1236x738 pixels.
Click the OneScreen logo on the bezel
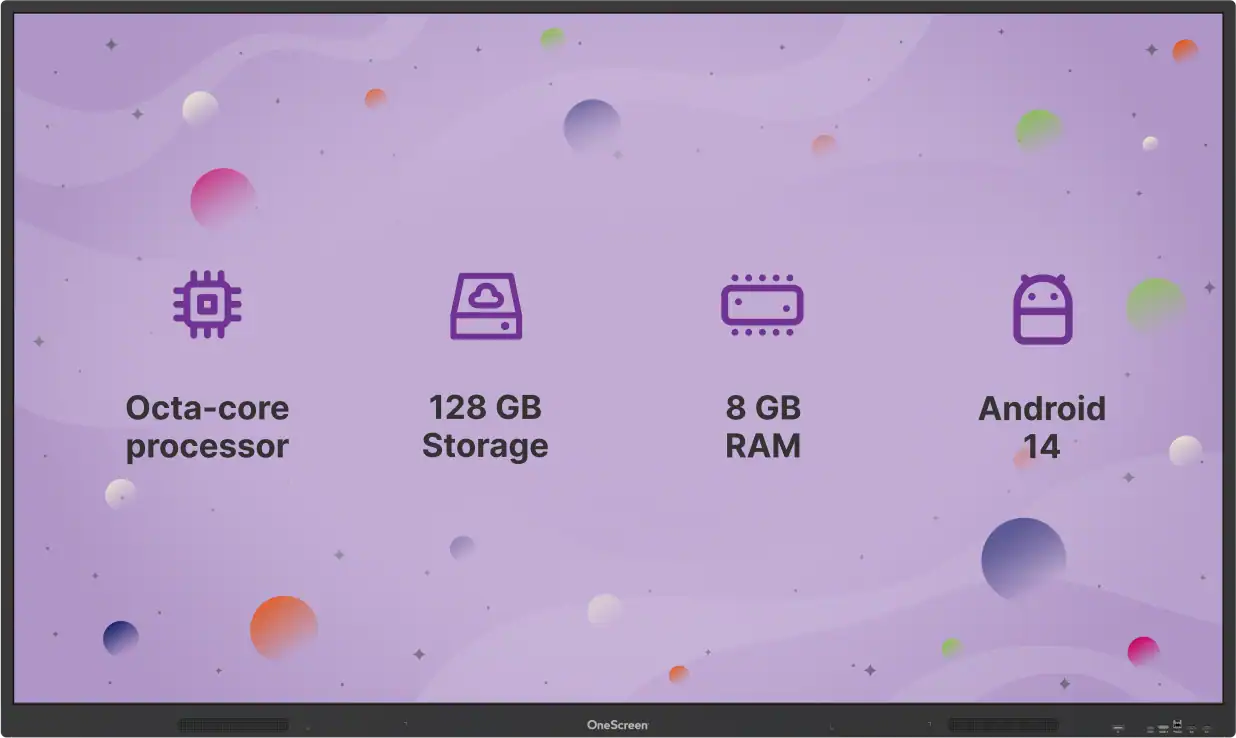pos(617,726)
